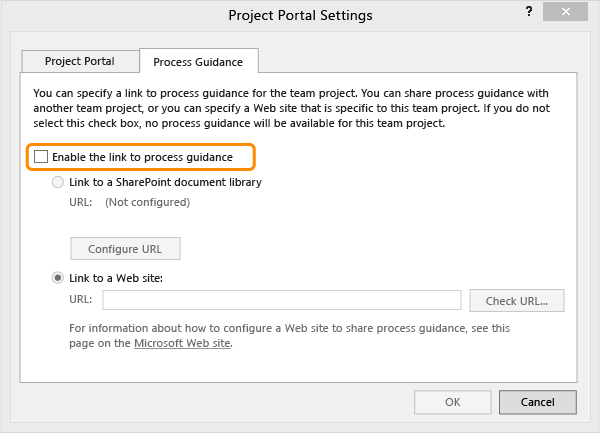Confirm with the OK button

click(x=452, y=402)
